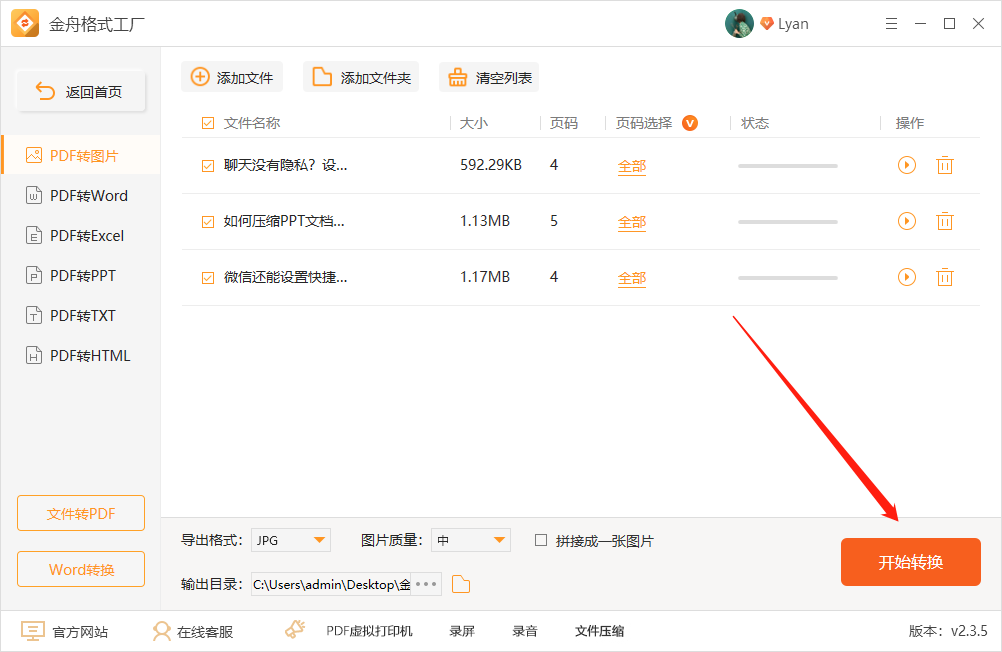Start conversion of 如何压缩PPT文档 with play icon
The width and height of the screenshot is (1002, 652).
pyautogui.click(x=907, y=221)
